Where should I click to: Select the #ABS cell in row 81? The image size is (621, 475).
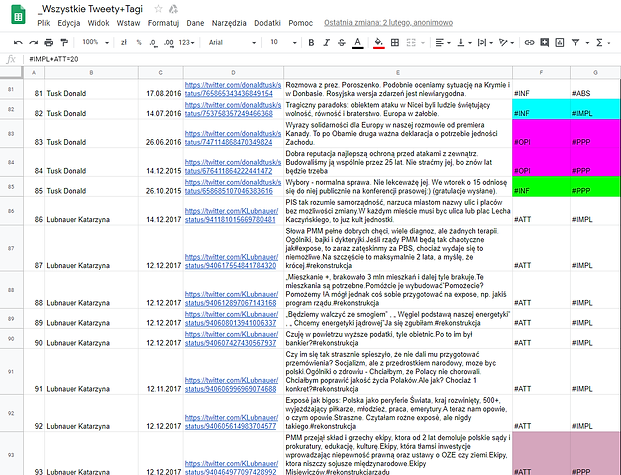595,89
